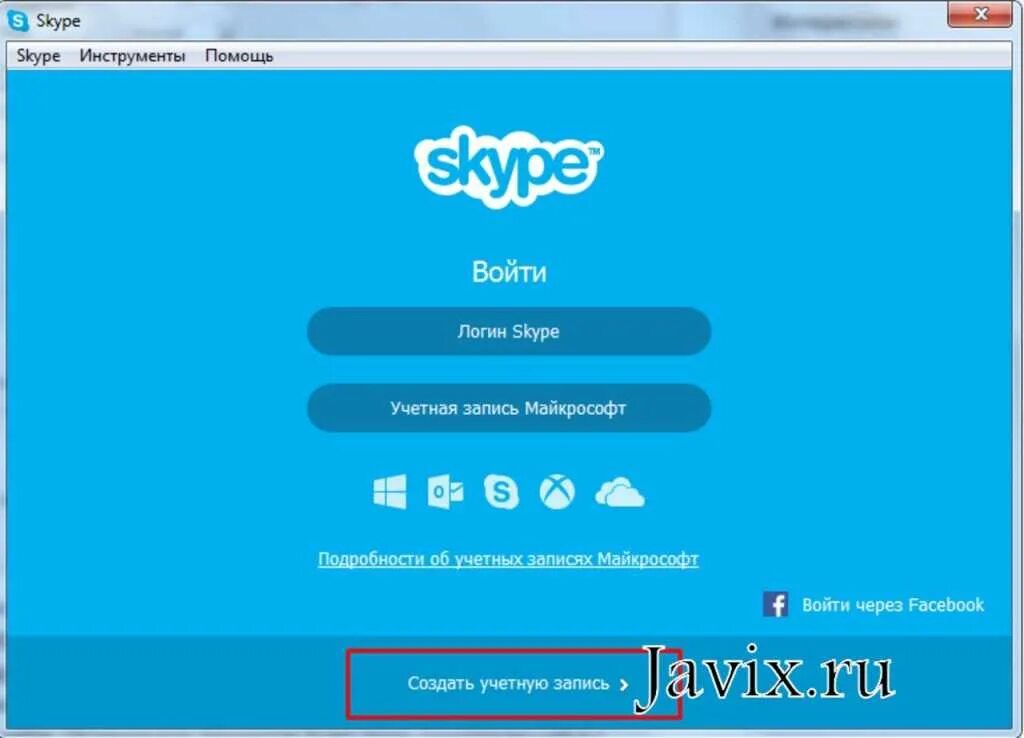Open the Помощь menu

tap(239, 56)
